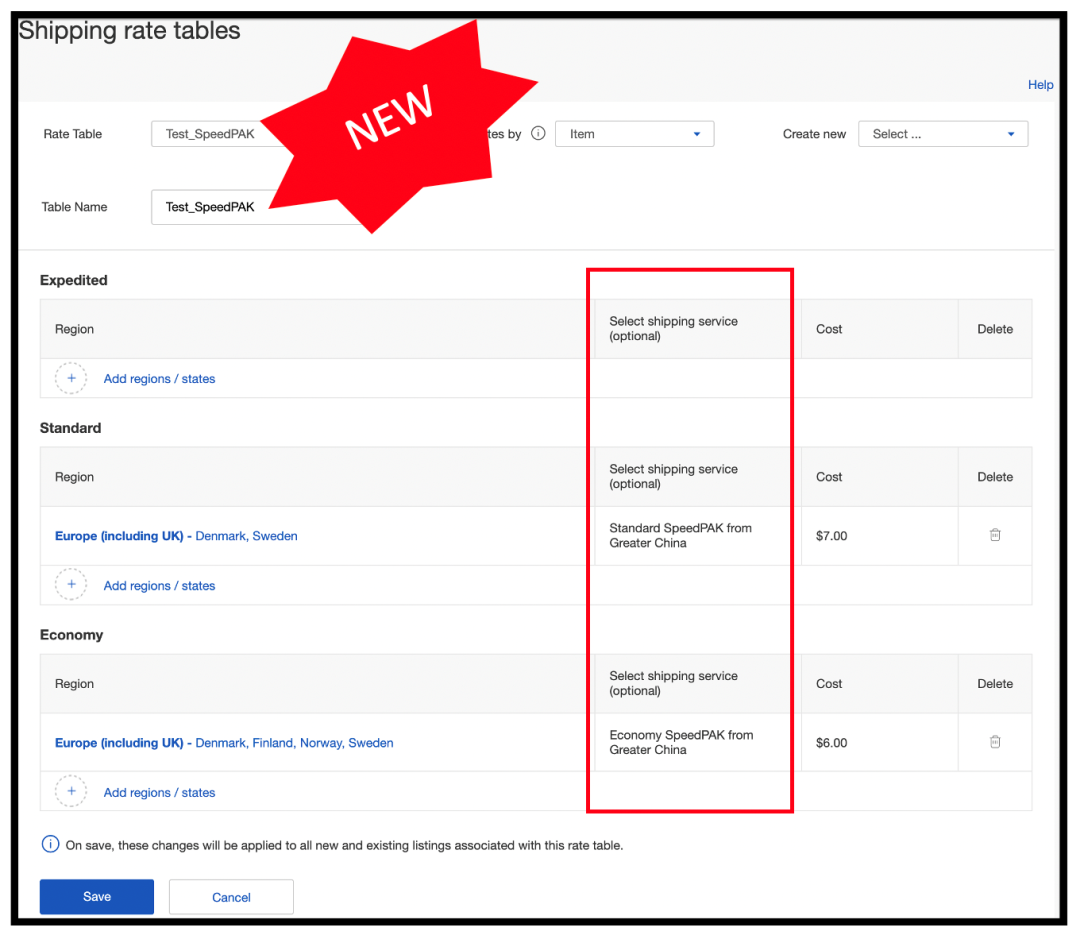The width and height of the screenshot is (1080, 939).
Task: Open the Help link
Action: tap(1040, 85)
